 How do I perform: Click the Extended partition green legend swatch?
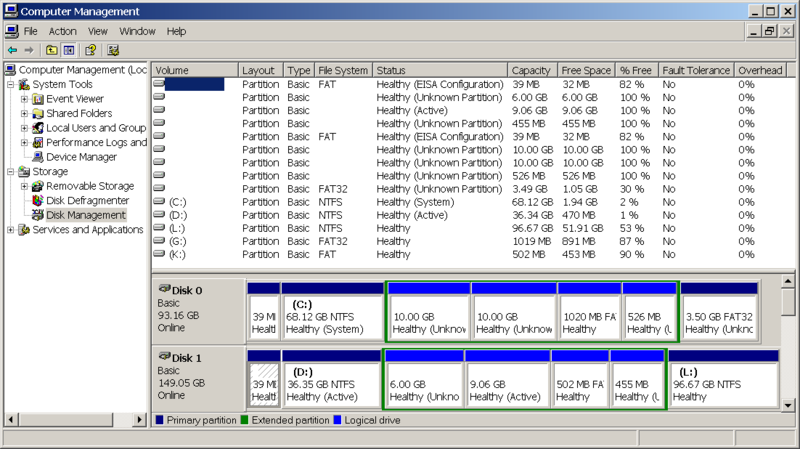[244, 420]
